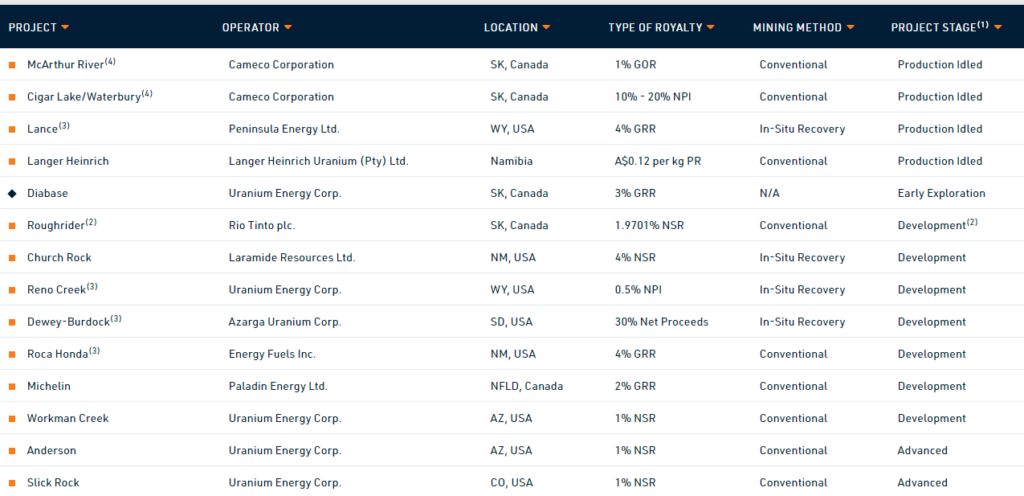Click the orange marker beside Dewey-Burdock

tap(12, 322)
